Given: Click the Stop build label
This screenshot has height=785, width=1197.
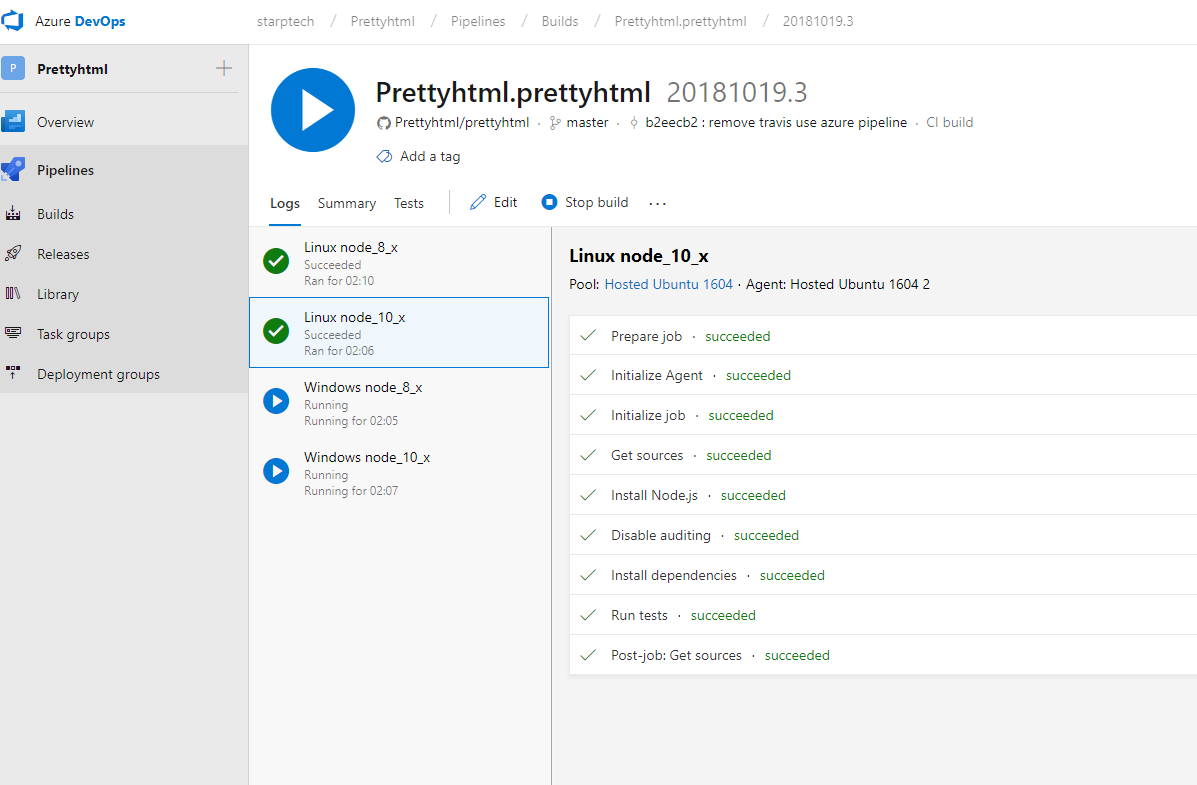Looking at the screenshot, I should (596, 202).
